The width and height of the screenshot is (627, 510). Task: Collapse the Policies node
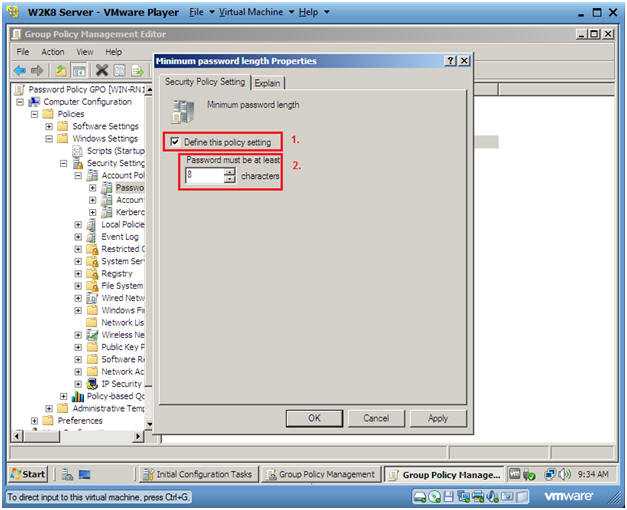34,114
